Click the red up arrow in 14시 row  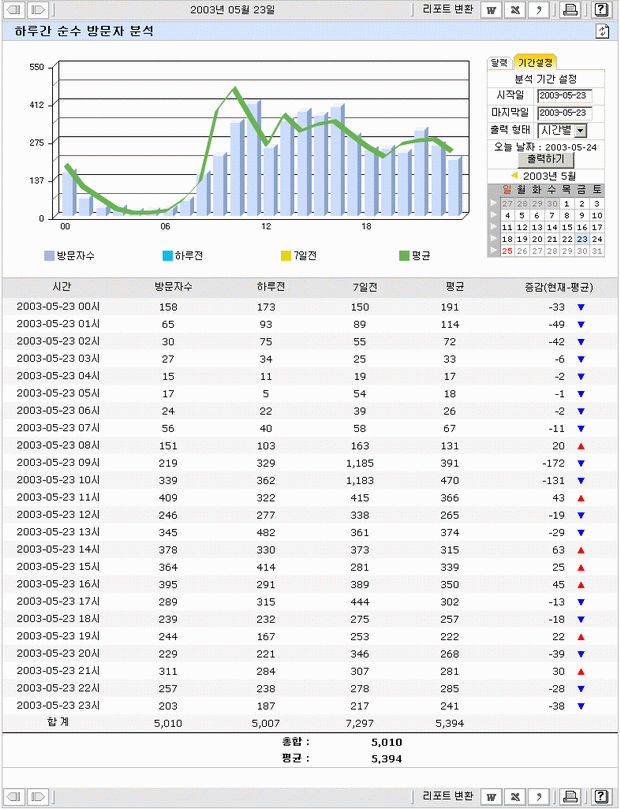pos(581,551)
